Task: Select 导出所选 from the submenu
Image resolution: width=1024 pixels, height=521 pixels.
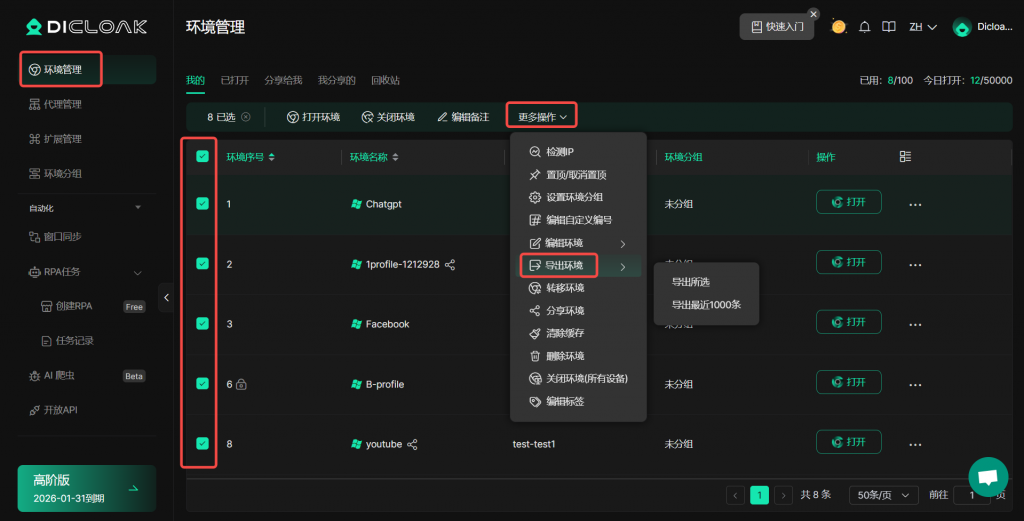Action: 690,282
